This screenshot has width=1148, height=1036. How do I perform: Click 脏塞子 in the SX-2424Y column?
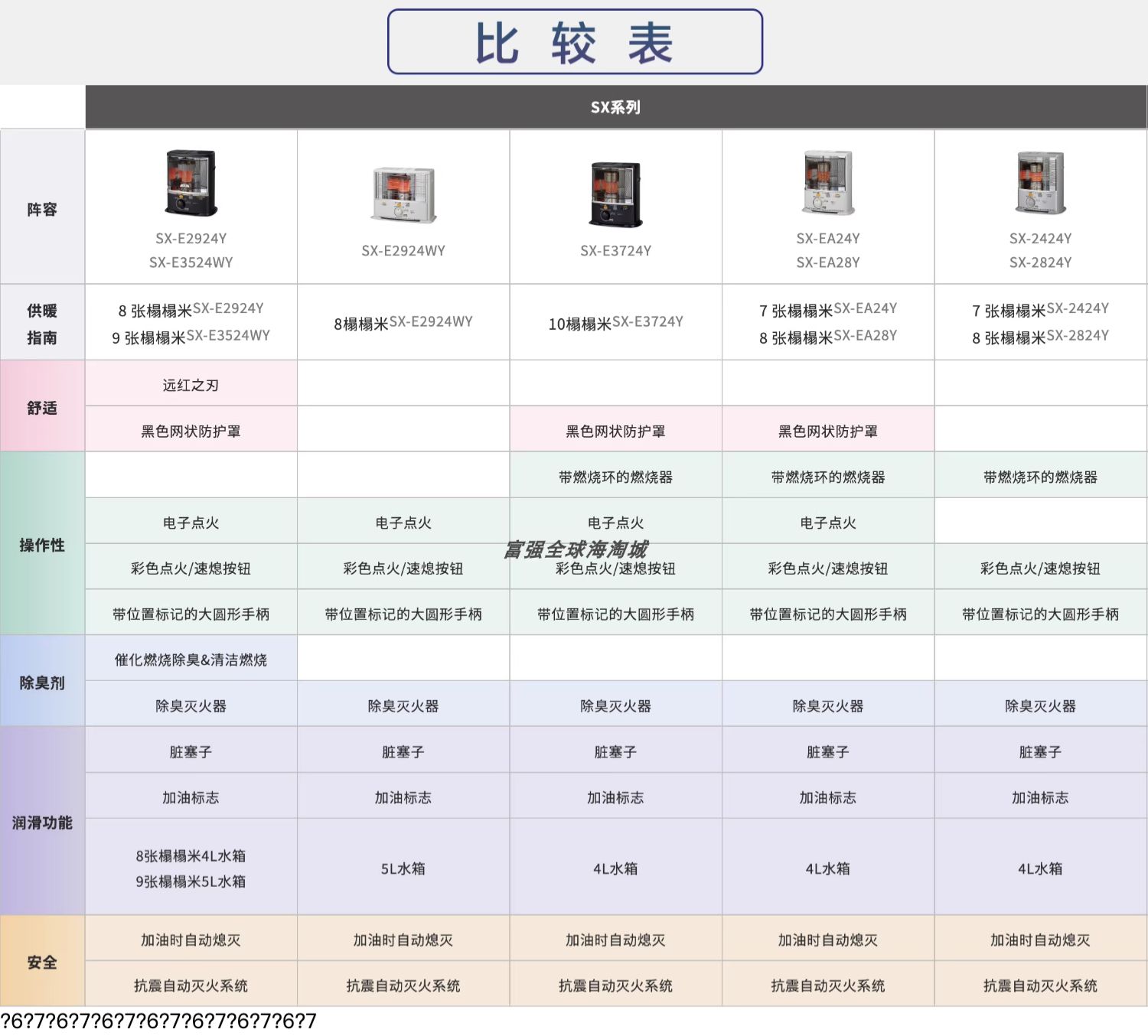1040,751
